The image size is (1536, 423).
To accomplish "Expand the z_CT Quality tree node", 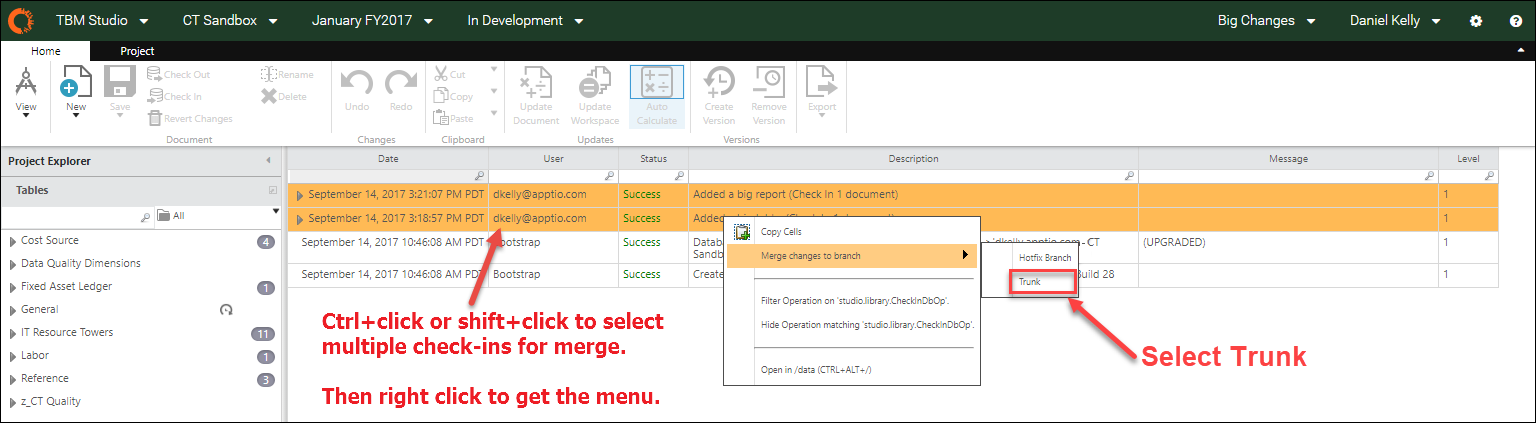I will click(13, 402).
